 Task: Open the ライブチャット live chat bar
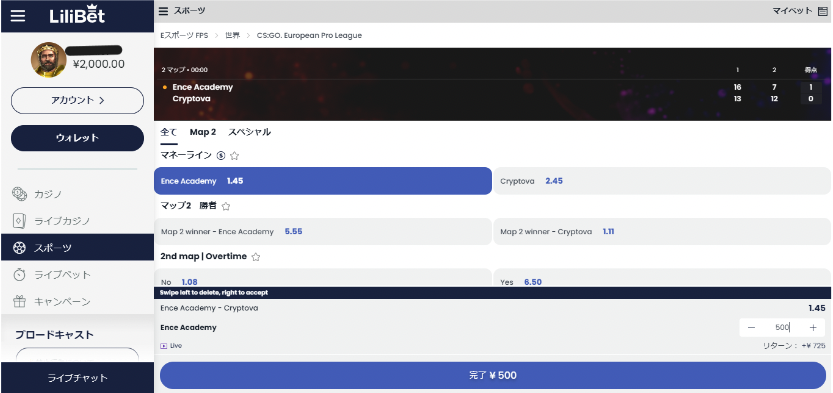[78, 378]
